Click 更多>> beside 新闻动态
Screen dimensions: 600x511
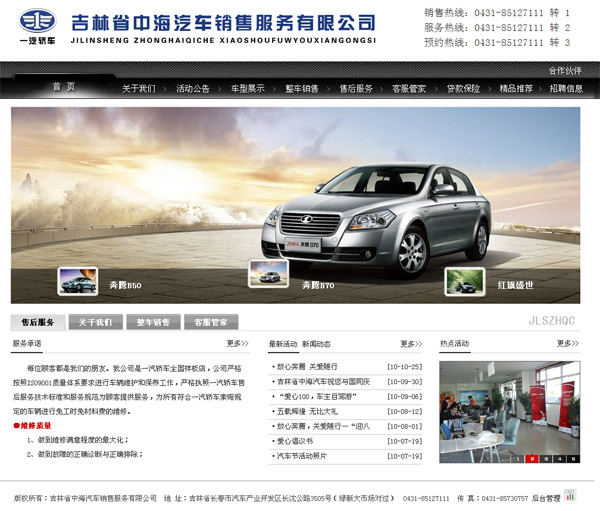point(411,344)
